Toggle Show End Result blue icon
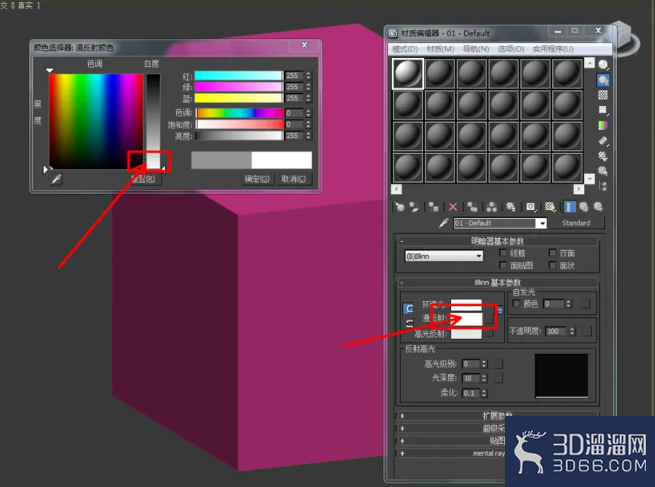 570,207
